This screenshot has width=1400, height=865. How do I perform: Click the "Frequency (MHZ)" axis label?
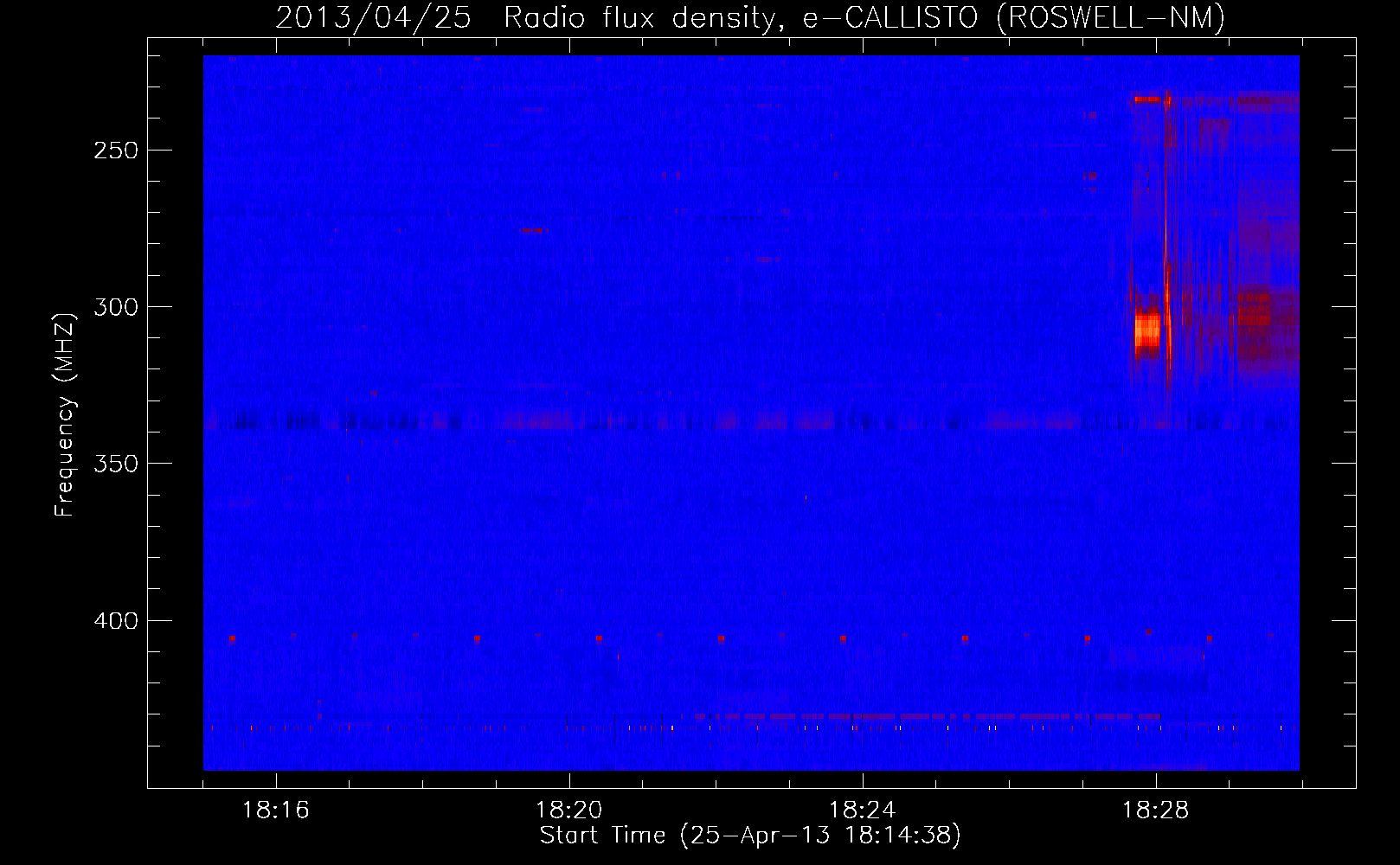click(x=65, y=414)
